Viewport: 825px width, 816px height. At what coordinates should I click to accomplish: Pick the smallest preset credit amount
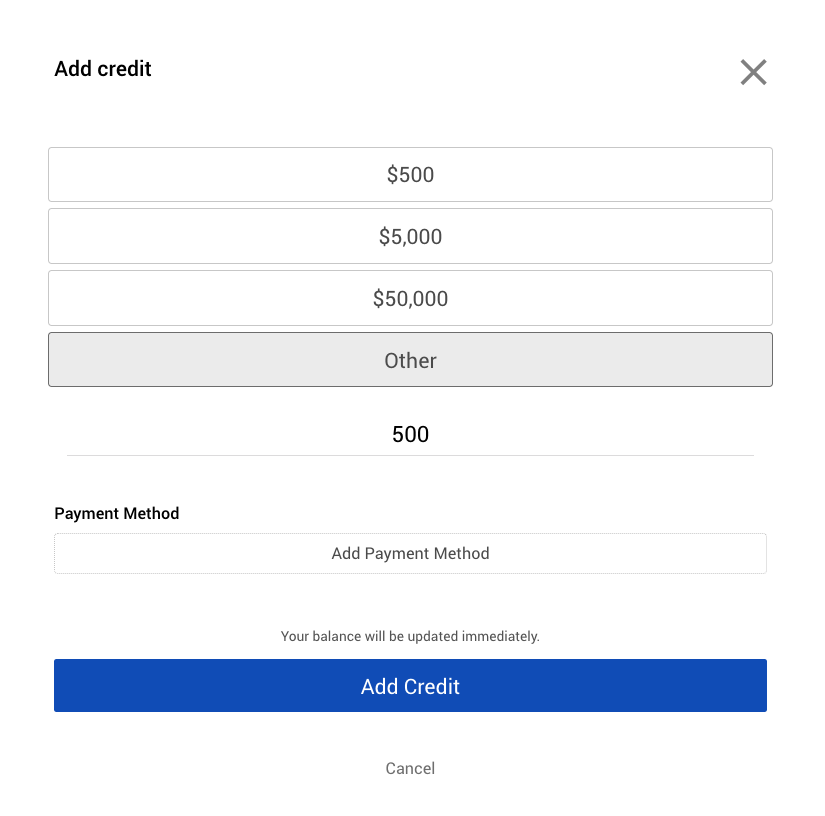410,174
